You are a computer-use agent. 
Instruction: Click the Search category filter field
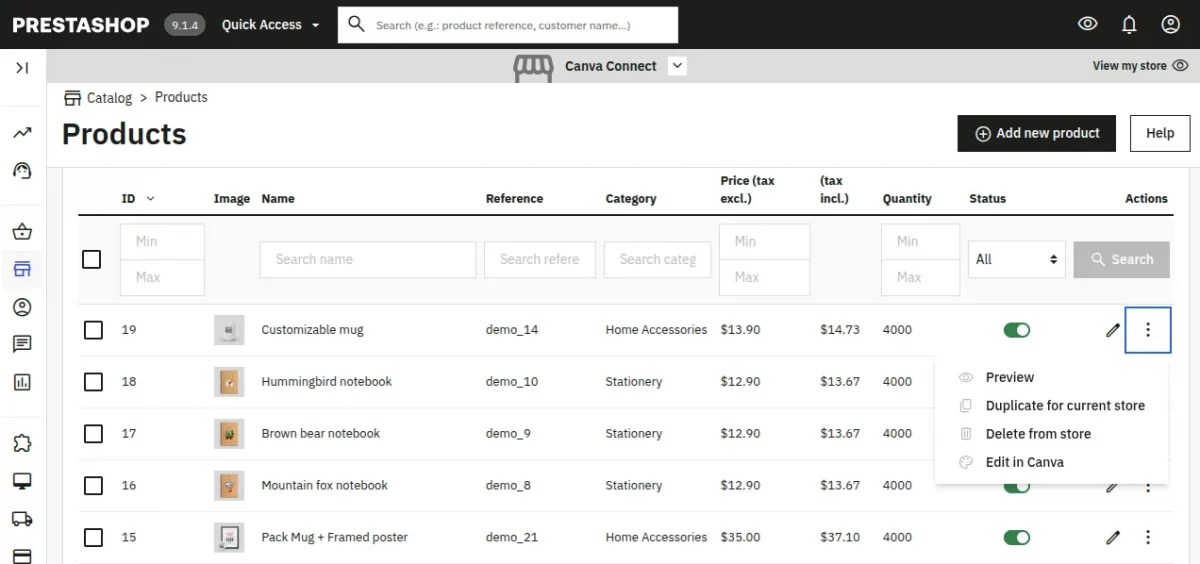coord(657,259)
